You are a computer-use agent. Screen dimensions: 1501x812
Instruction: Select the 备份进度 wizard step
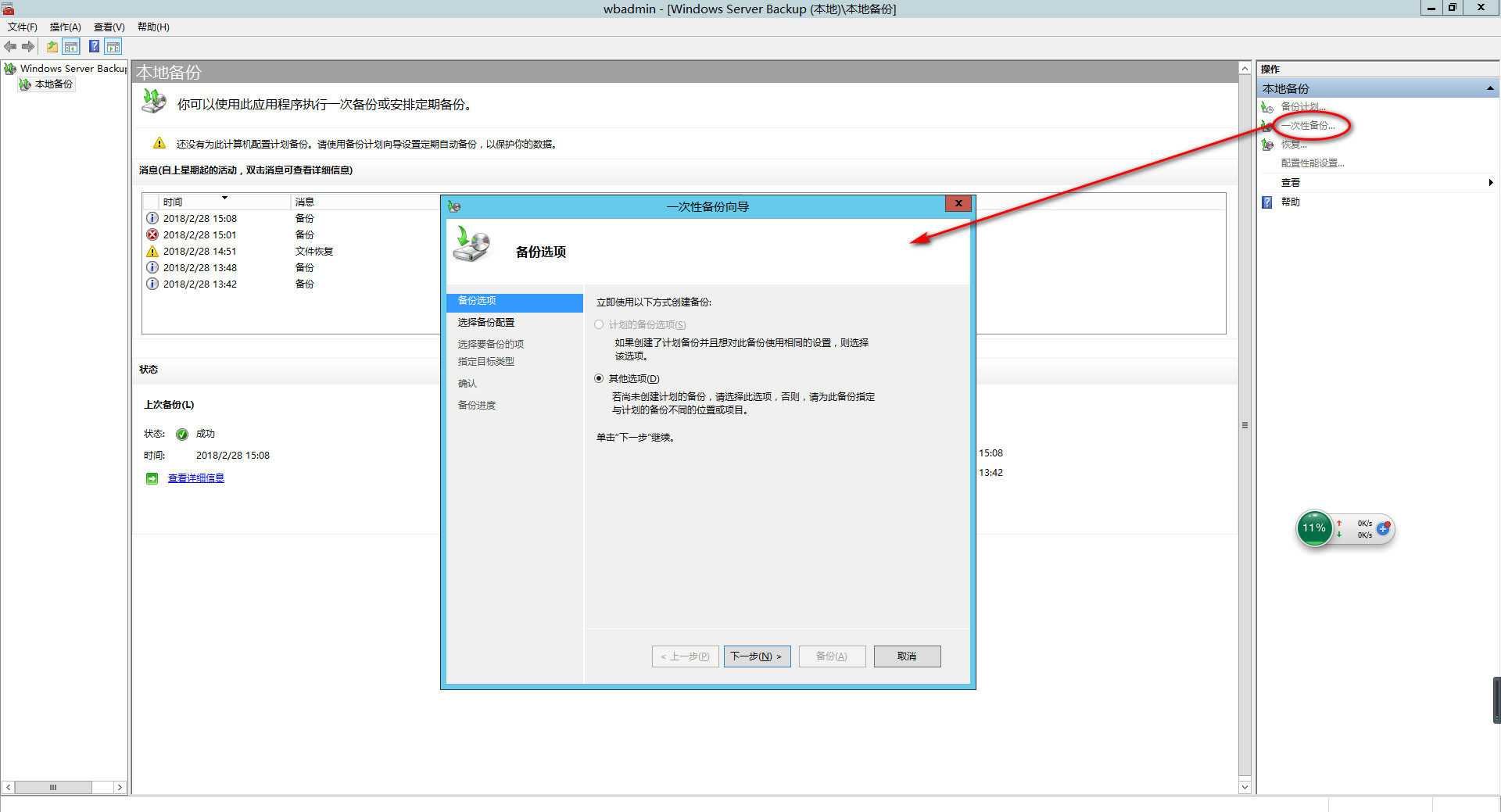click(477, 405)
